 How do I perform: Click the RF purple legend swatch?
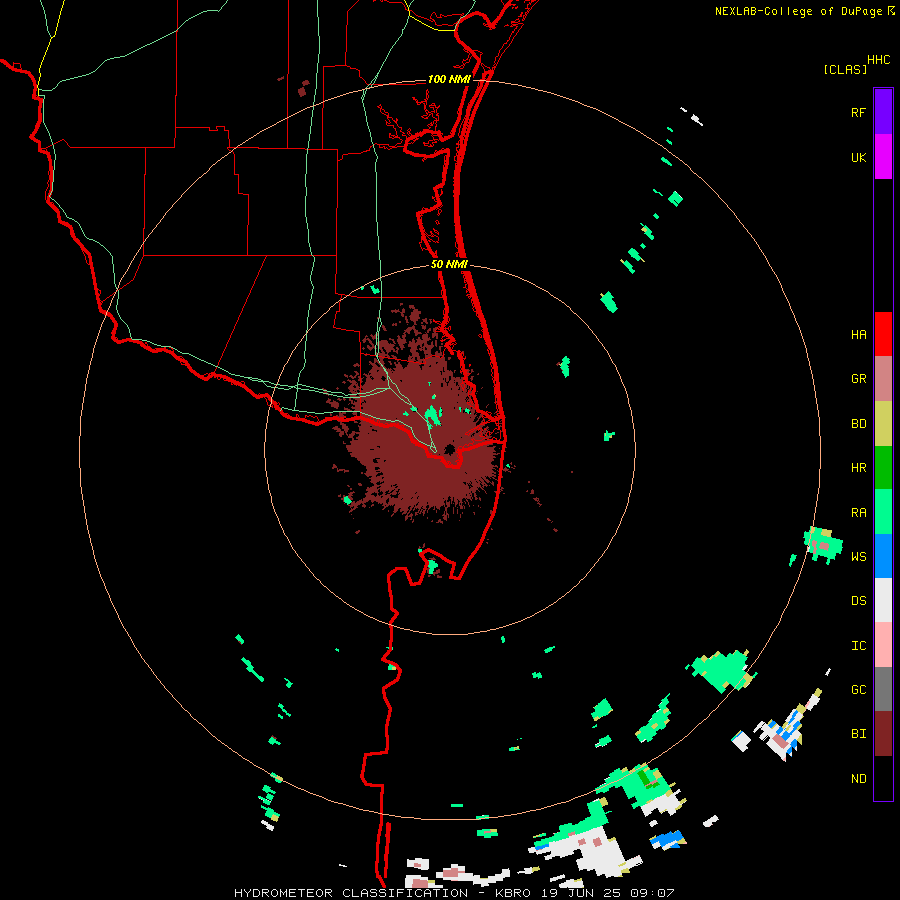coord(883,112)
